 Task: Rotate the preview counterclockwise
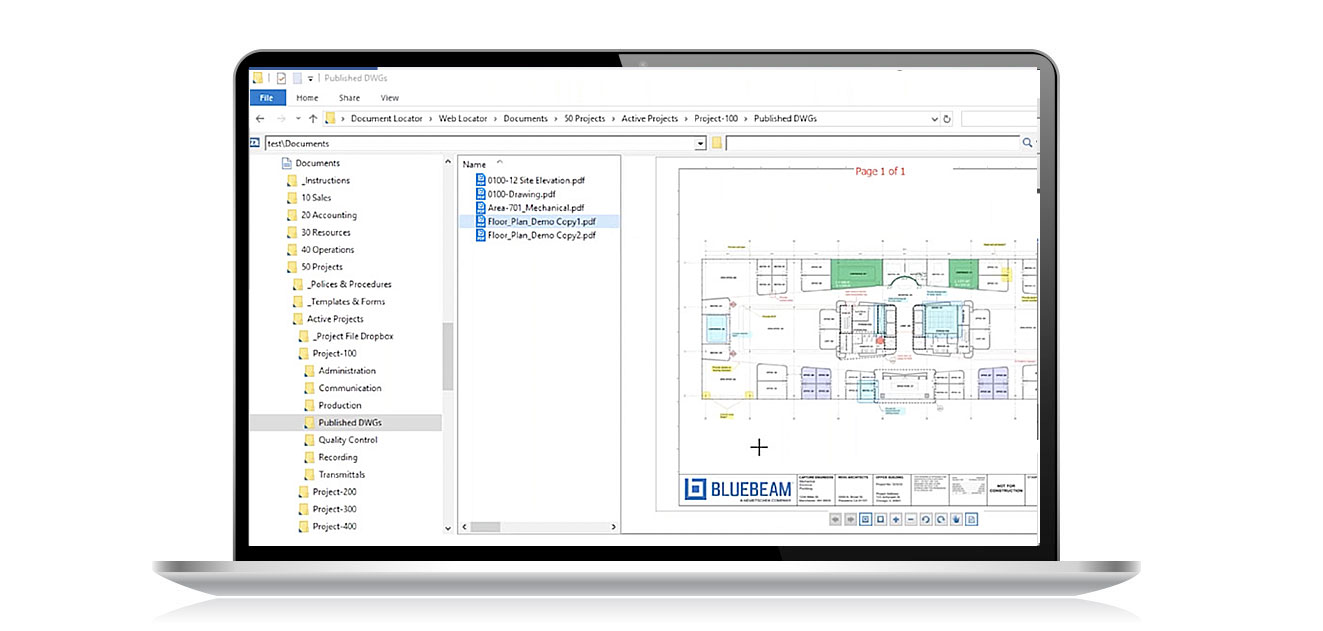926,520
